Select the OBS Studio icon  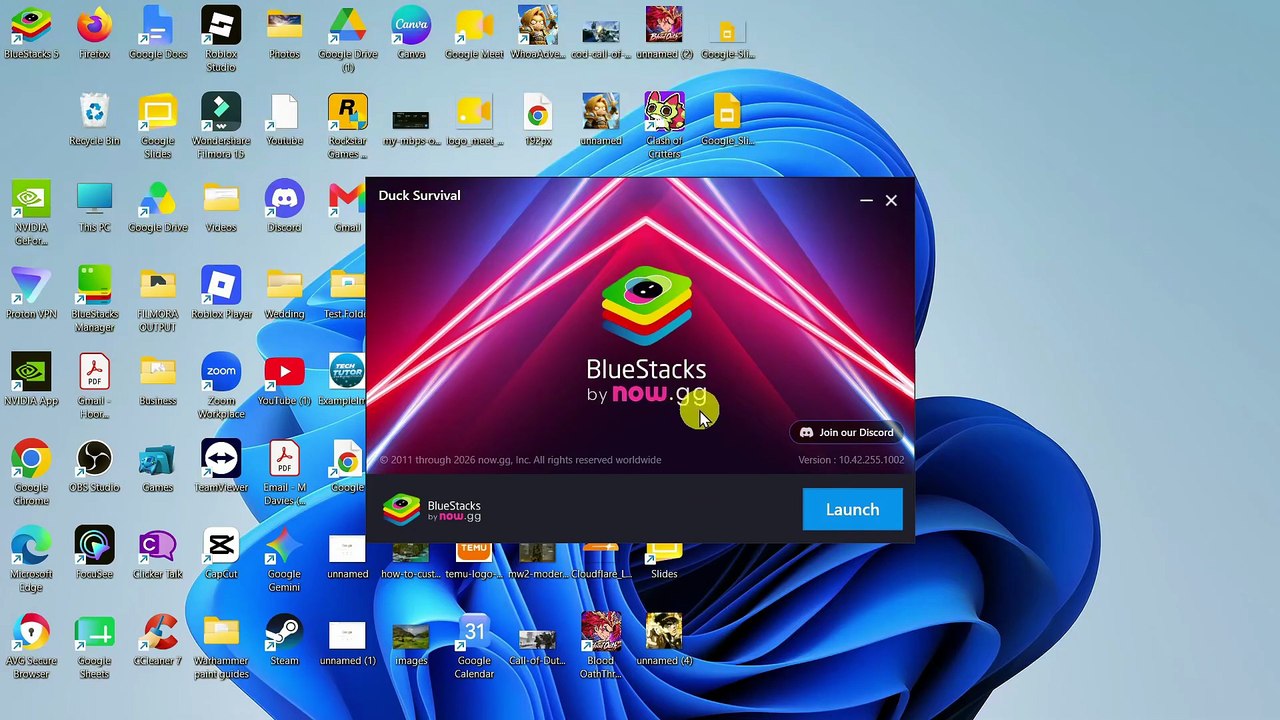tap(94, 467)
